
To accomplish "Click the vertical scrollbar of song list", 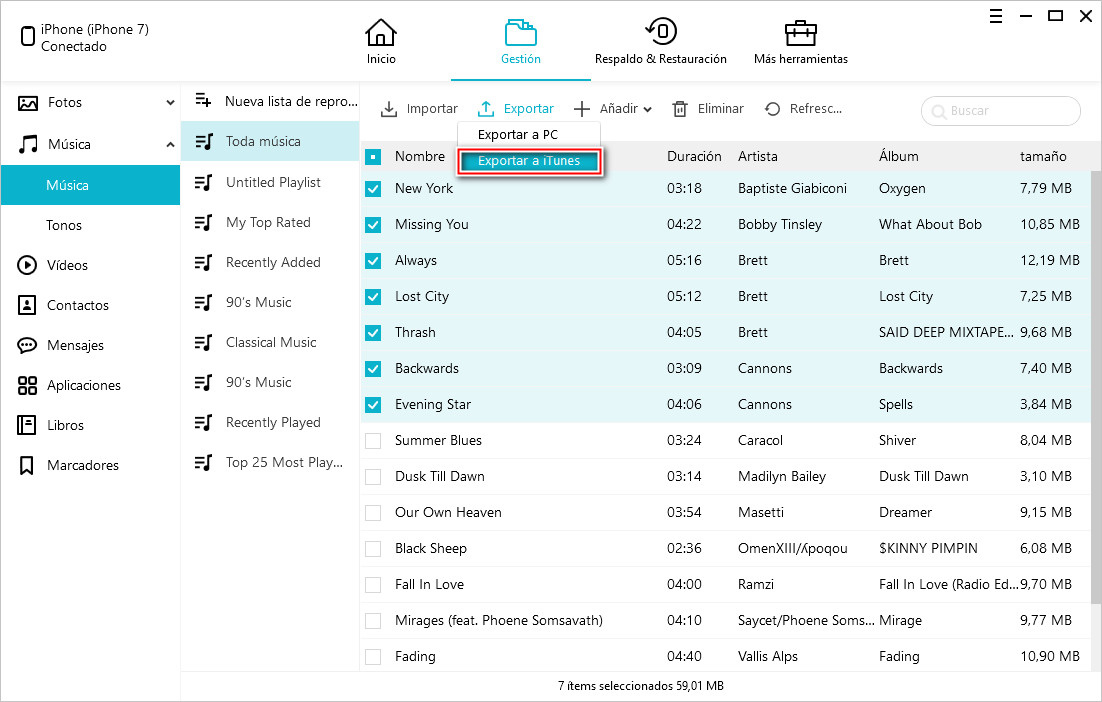I will pos(1096,386).
